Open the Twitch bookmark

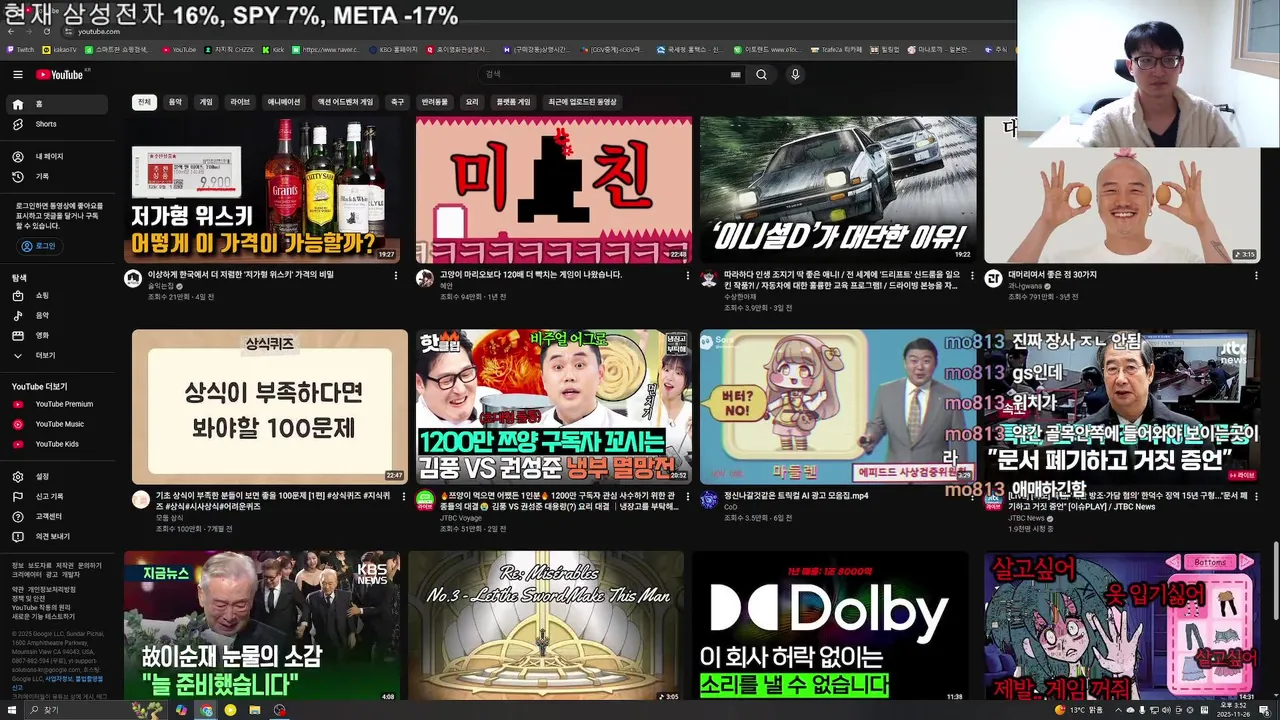pos(20,49)
